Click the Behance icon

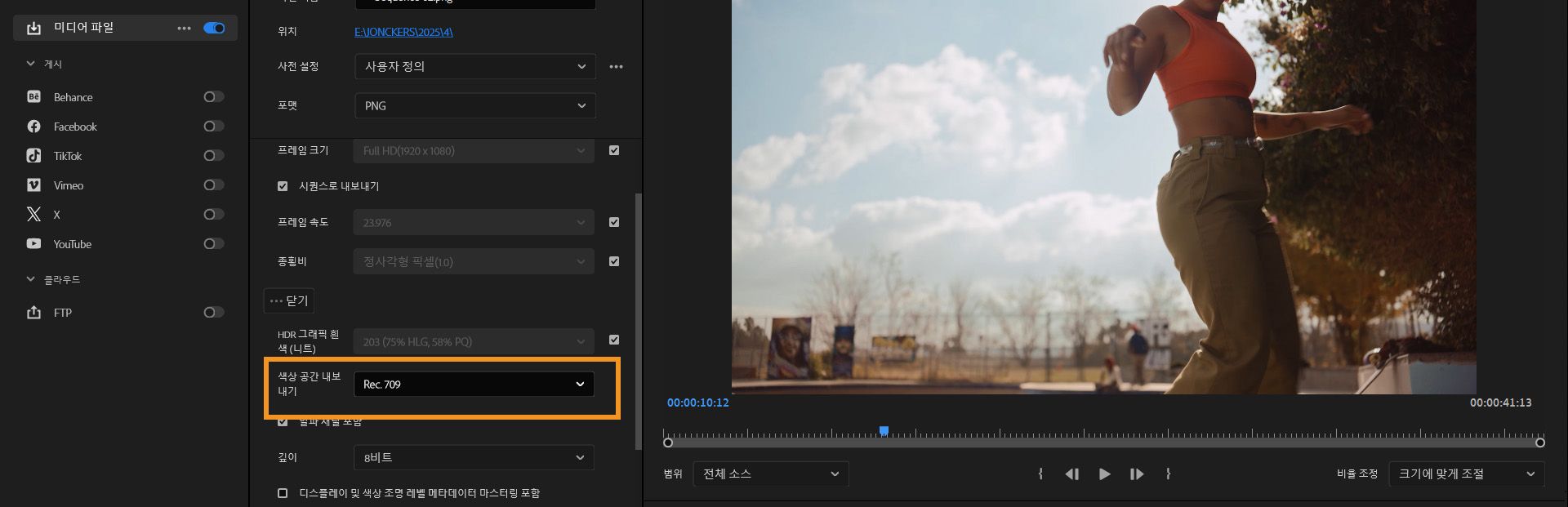(x=33, y=96)
